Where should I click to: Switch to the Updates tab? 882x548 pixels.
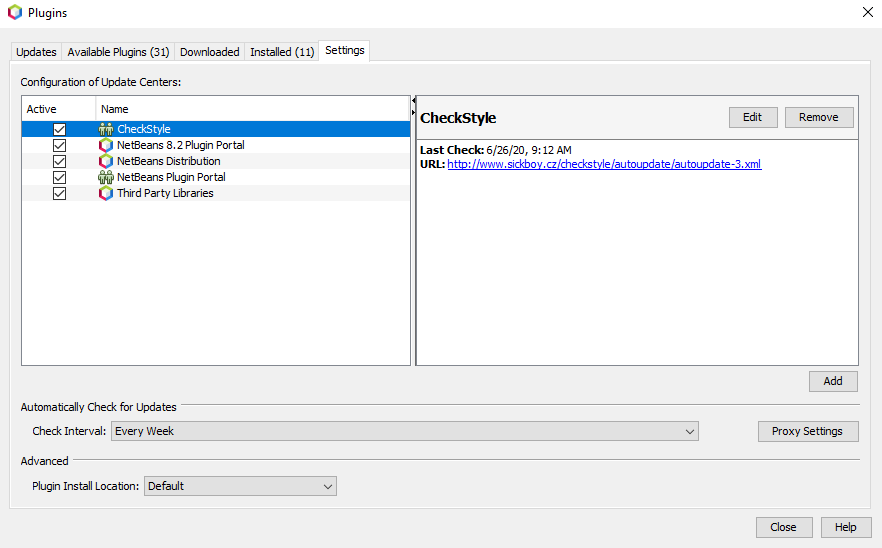point(36,52)
